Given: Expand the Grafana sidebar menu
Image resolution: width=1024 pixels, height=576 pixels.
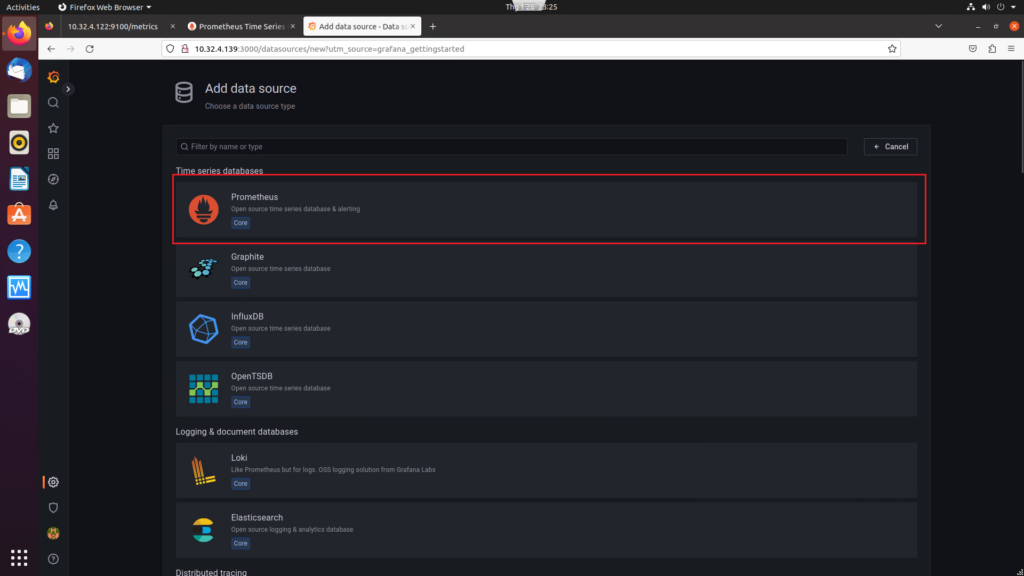Looking at the screenshot, I should (68, 89).
